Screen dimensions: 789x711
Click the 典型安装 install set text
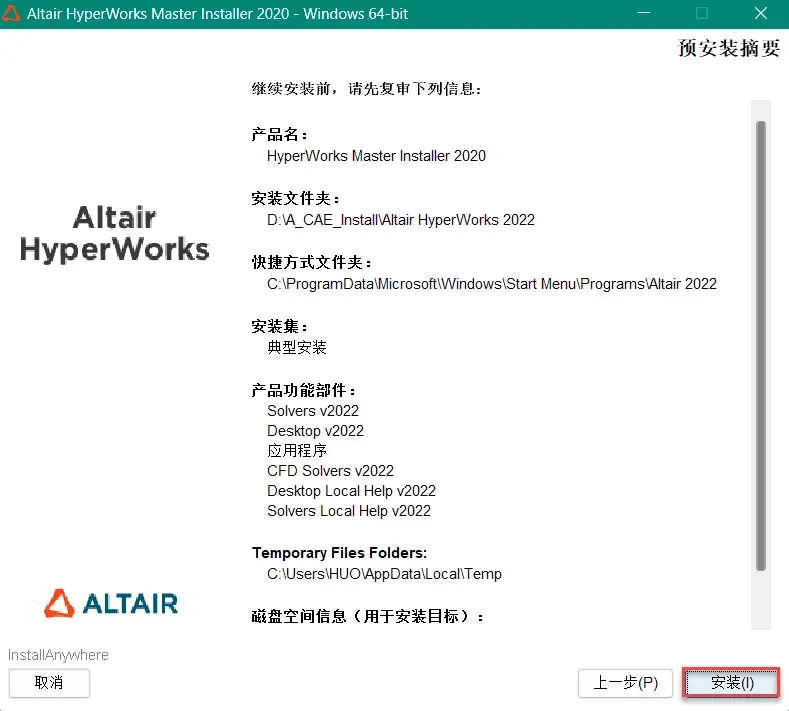pyautogui.click(x=297, y=347)
